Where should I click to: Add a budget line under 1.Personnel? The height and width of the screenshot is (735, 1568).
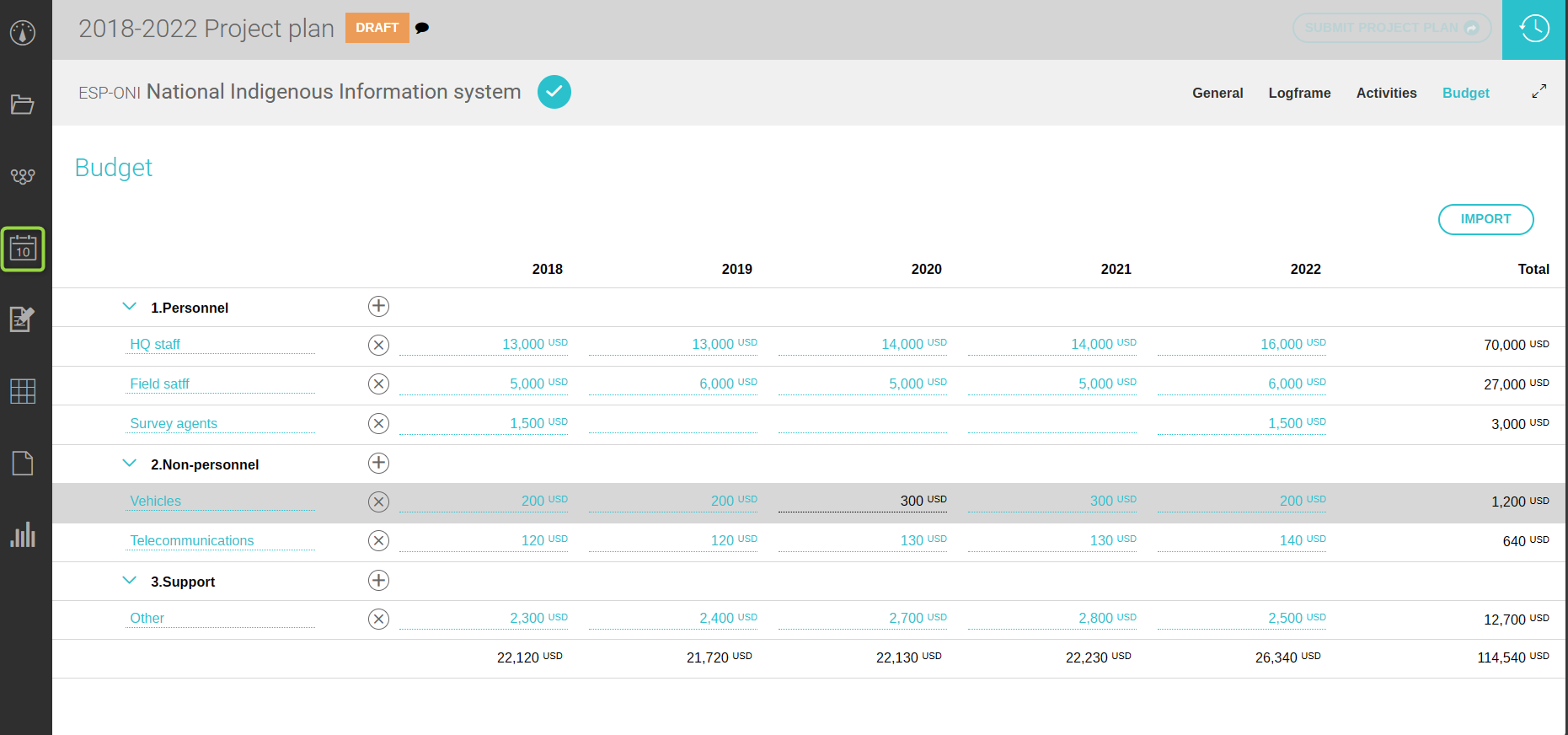pyautogui.click(x=379, y=307)
